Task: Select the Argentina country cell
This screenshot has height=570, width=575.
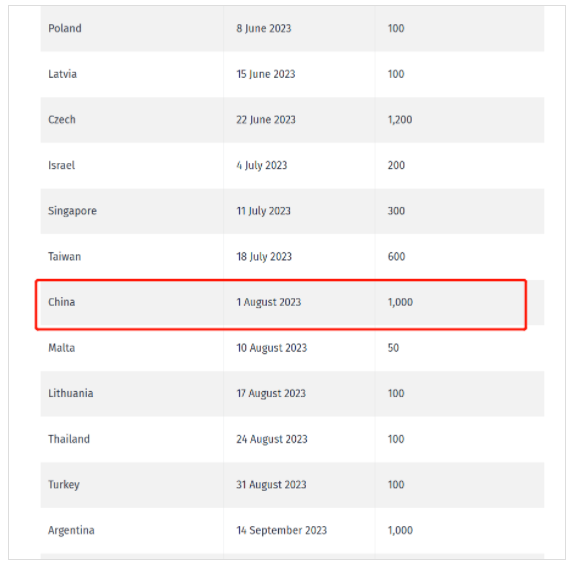Action: 71,530
